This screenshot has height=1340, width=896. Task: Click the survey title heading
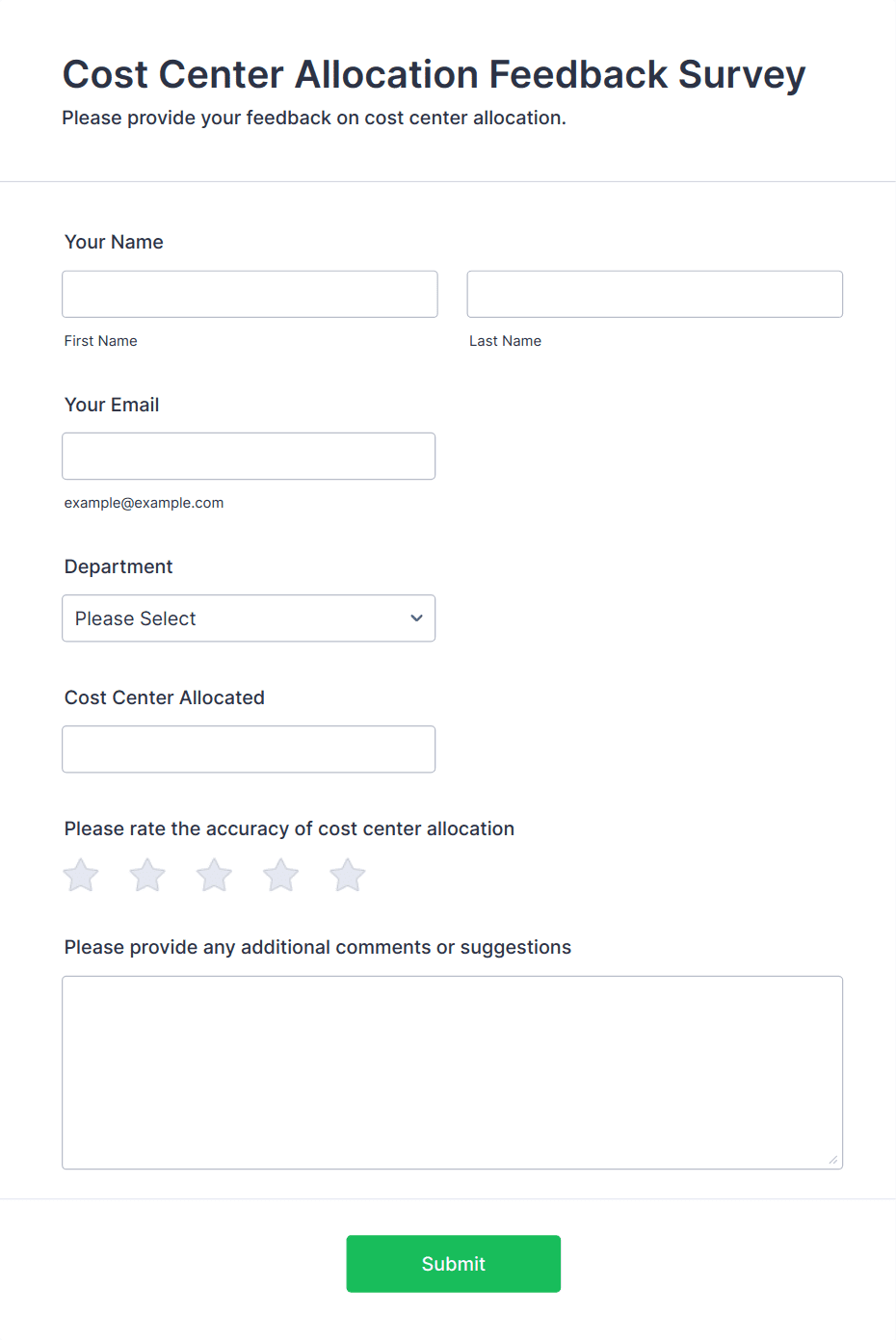pyautogui.click(x=434, y=74)
